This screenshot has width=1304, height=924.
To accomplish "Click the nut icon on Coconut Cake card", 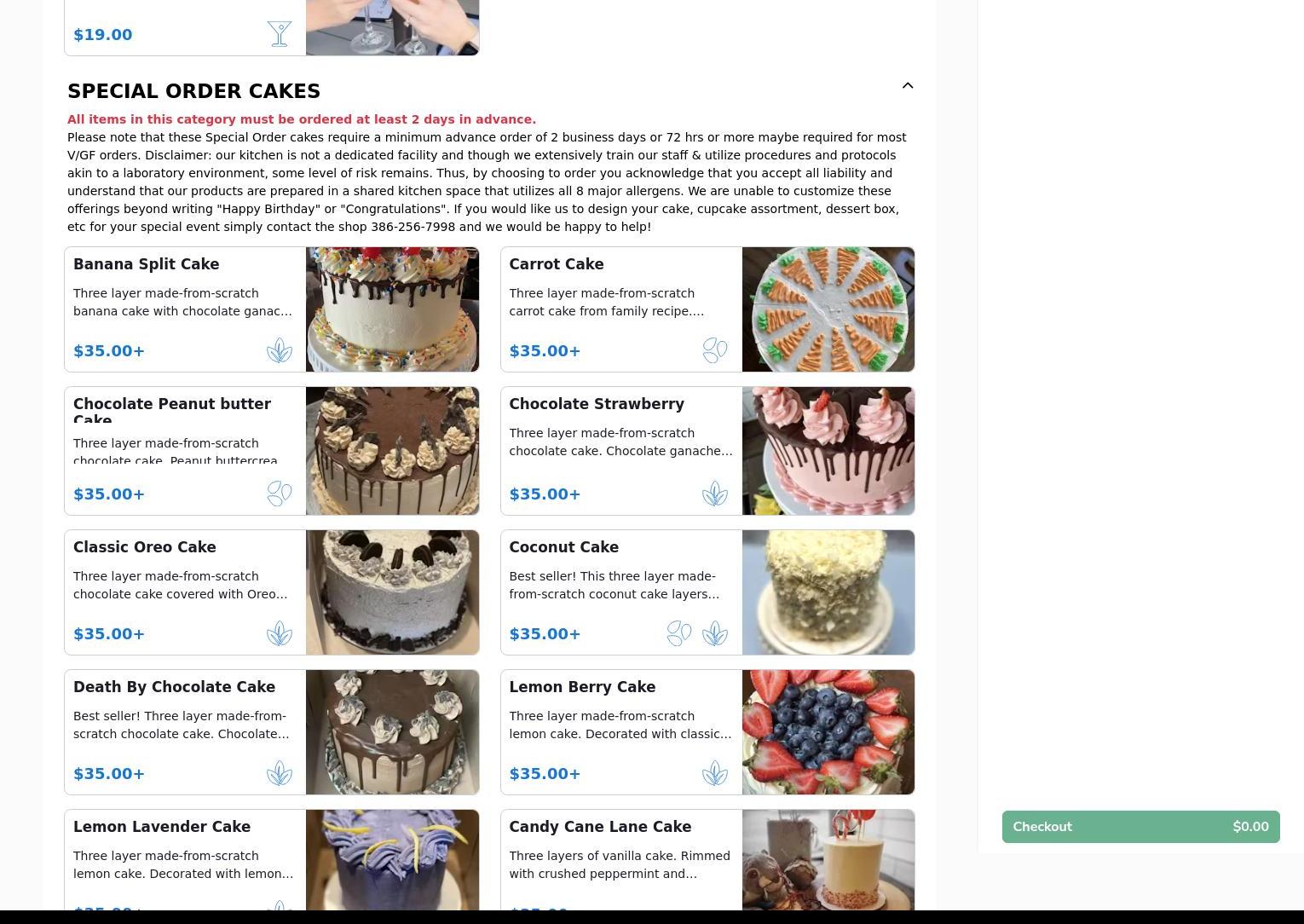I will coord(679,633).
